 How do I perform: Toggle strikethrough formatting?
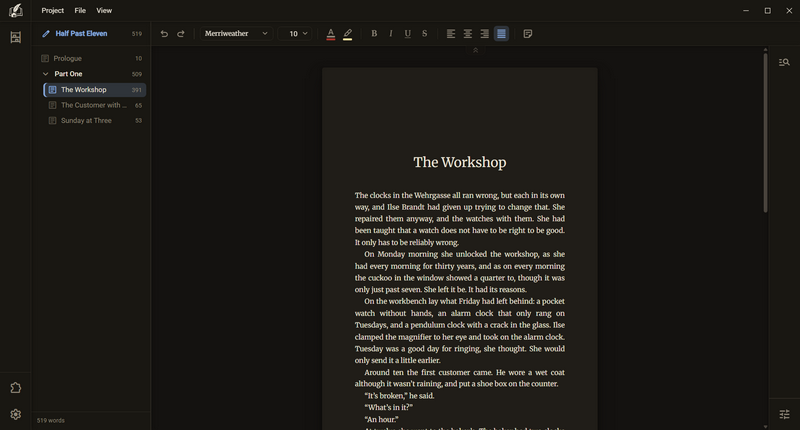click(424, 34)
